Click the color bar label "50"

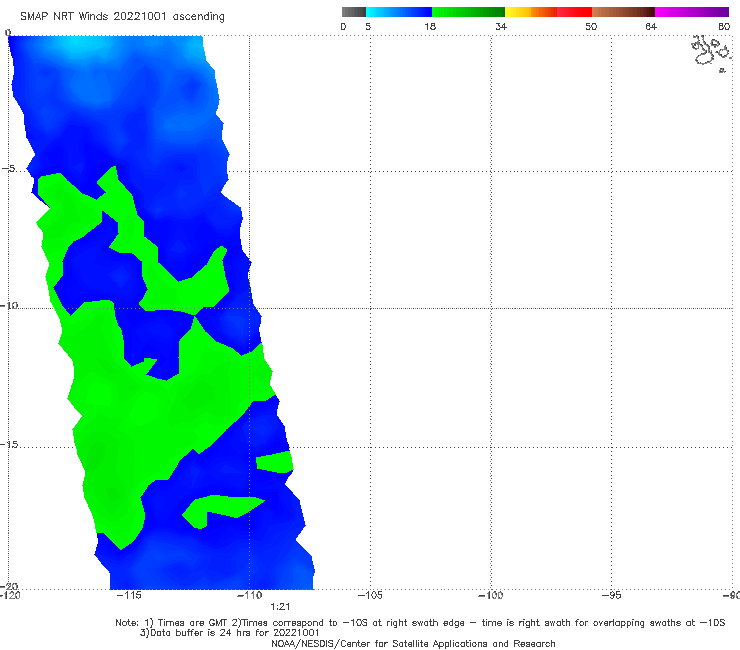point(591,27)
